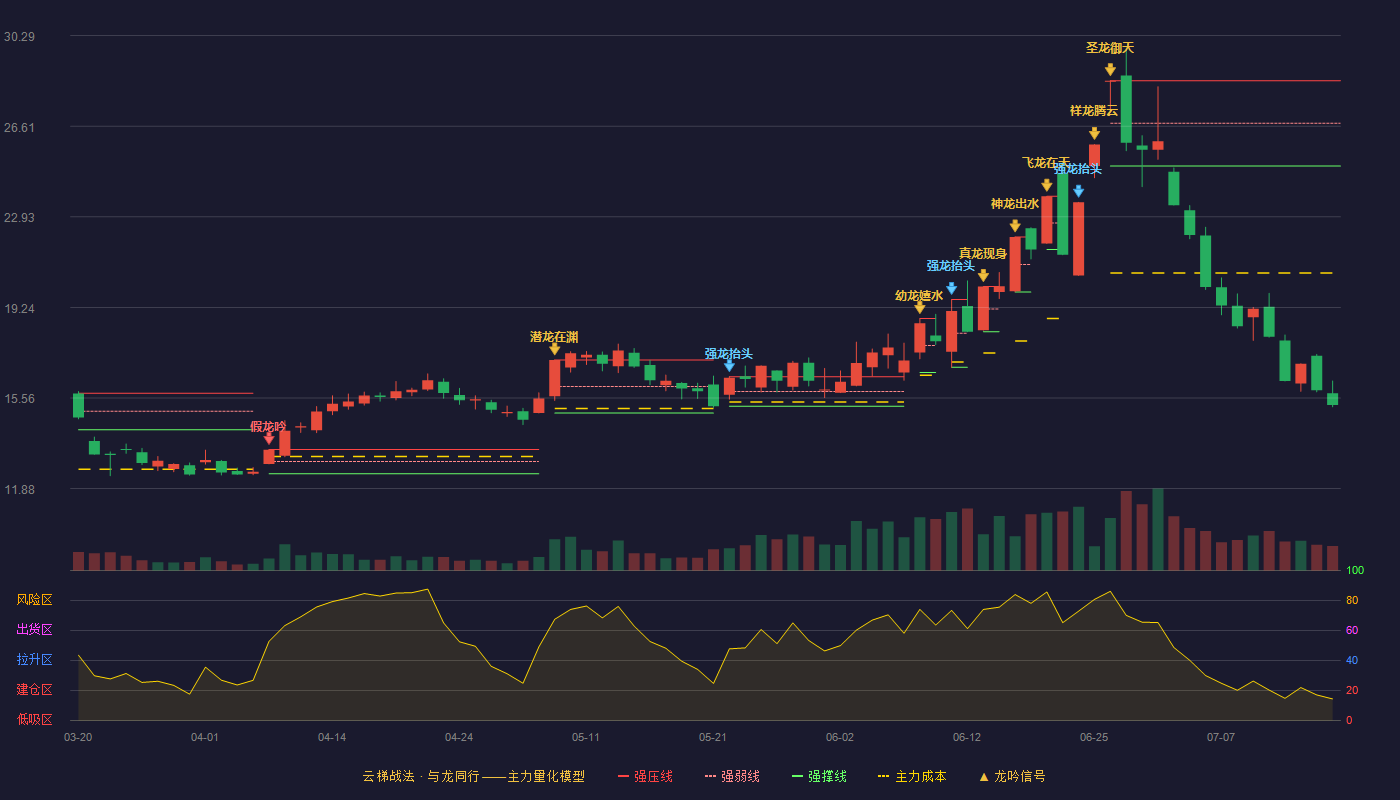This screenshot has height=800, width=1400.
Task: Click the yellow arrow beneath 神龙出水
Action: point(1015,226)
